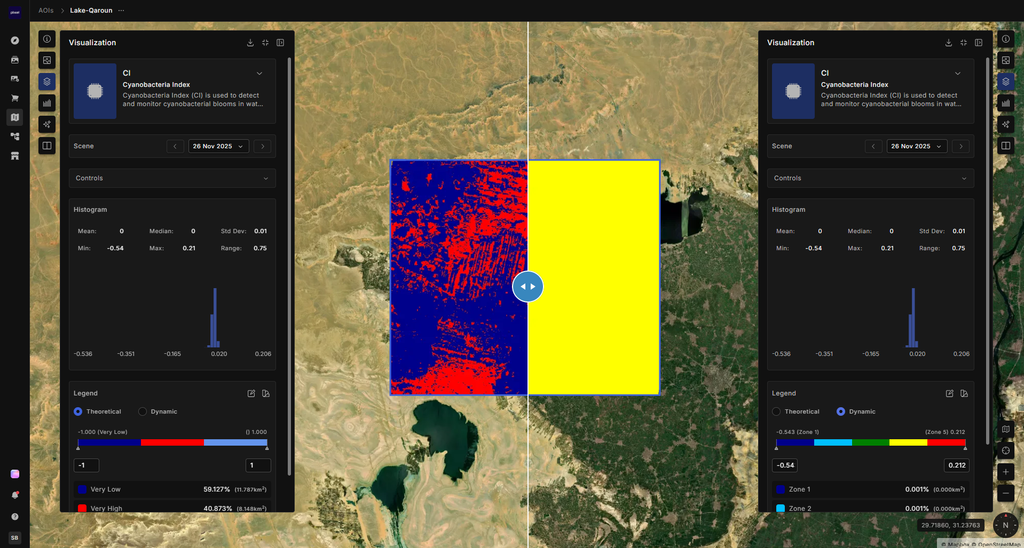Open sparkle AI tool beside left Visualization panel

pyautogui.click(x=47, y=124)
